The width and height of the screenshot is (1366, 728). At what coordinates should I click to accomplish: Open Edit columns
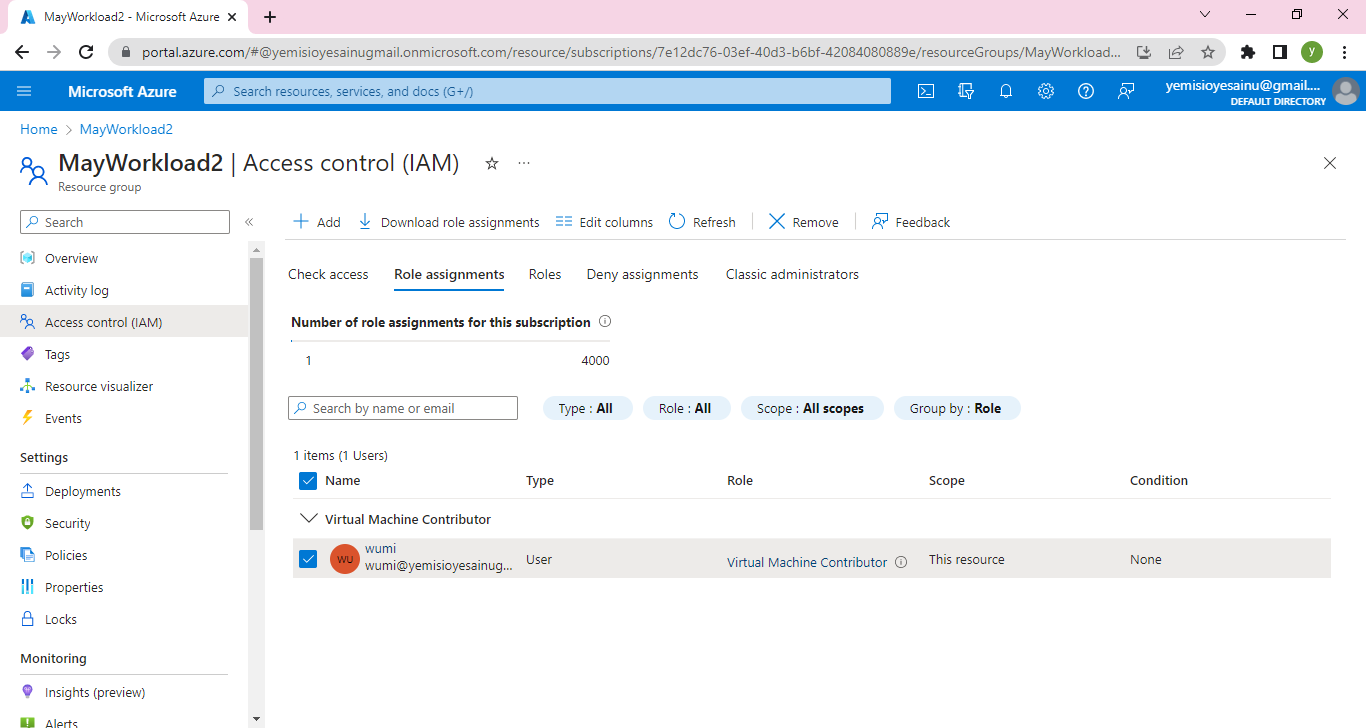pyautogui.click(x=604, y=222)
